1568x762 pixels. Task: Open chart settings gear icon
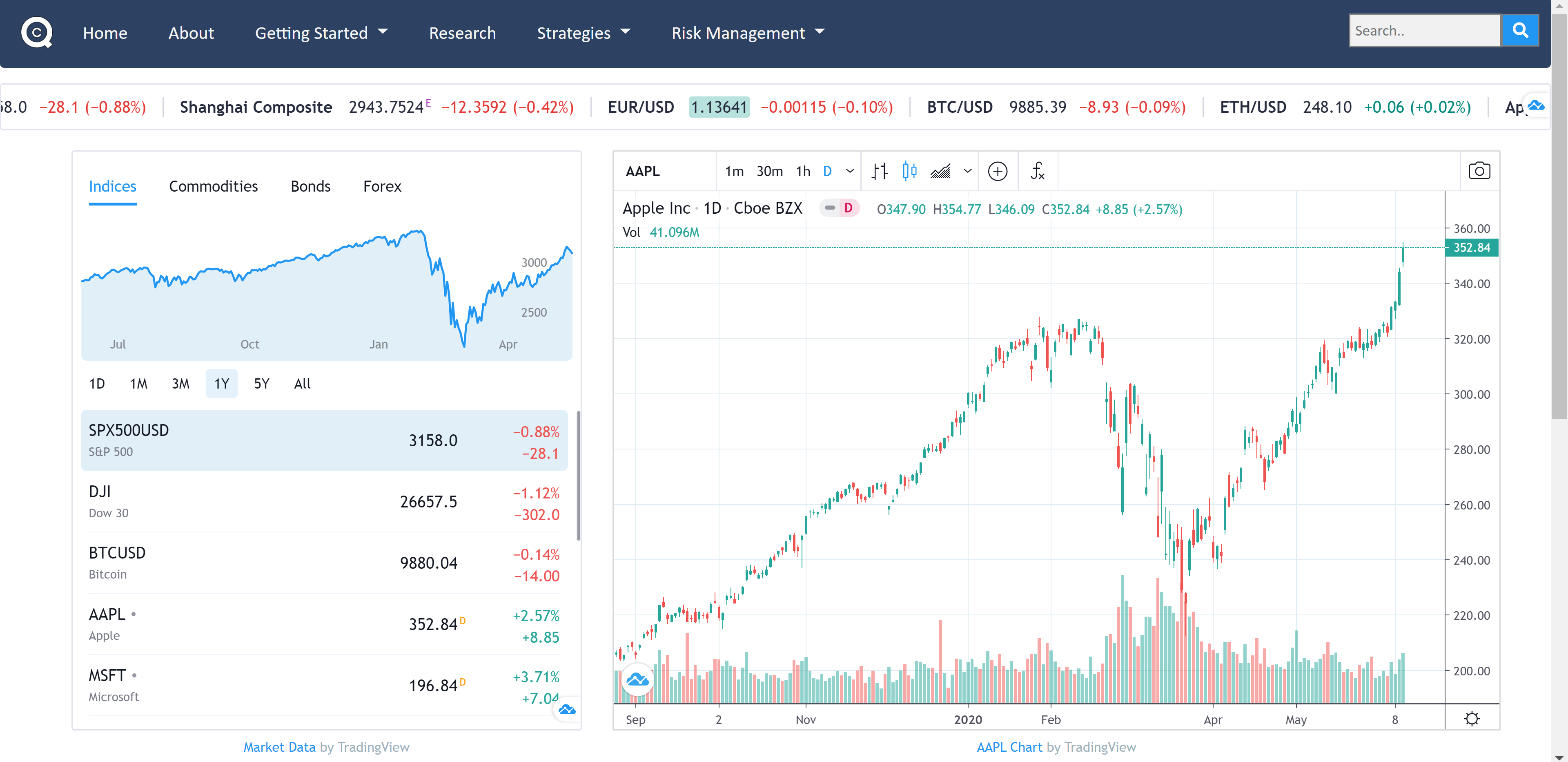coord(1472,719)
